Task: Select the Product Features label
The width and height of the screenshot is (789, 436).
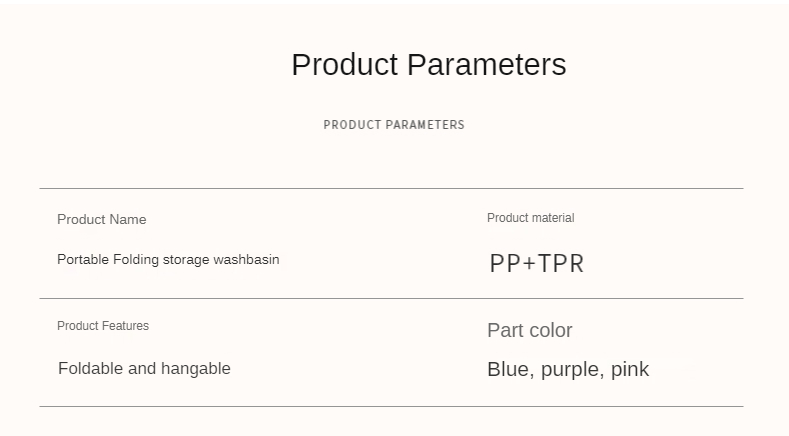Action: point(103,326)
